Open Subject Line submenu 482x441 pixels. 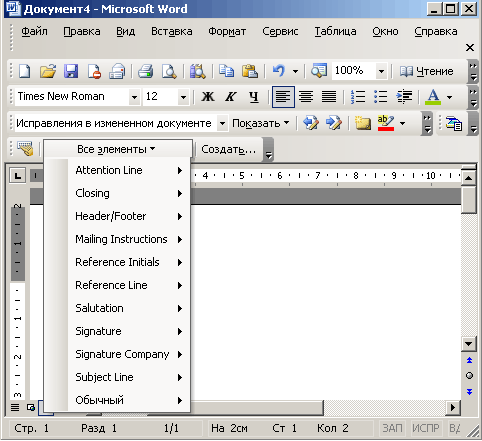coord(117,377)
